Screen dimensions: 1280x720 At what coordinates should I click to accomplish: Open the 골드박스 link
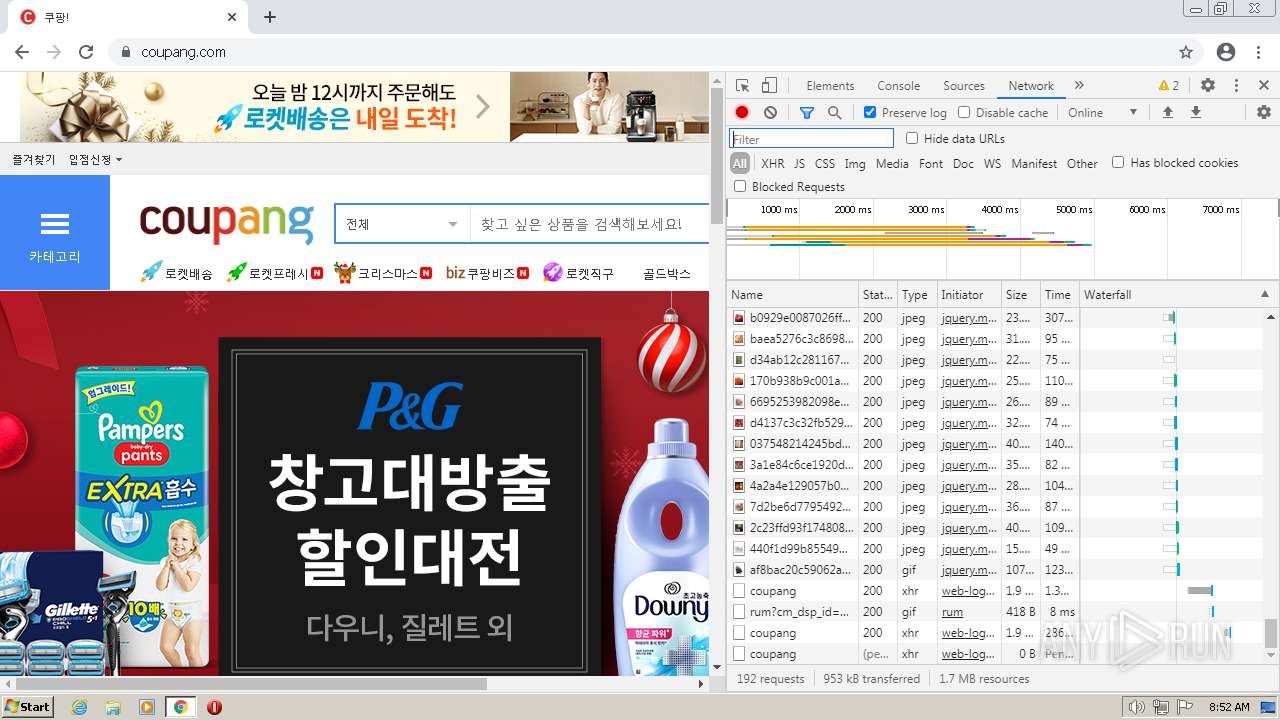pyautogui.click(x=667, y=273)
